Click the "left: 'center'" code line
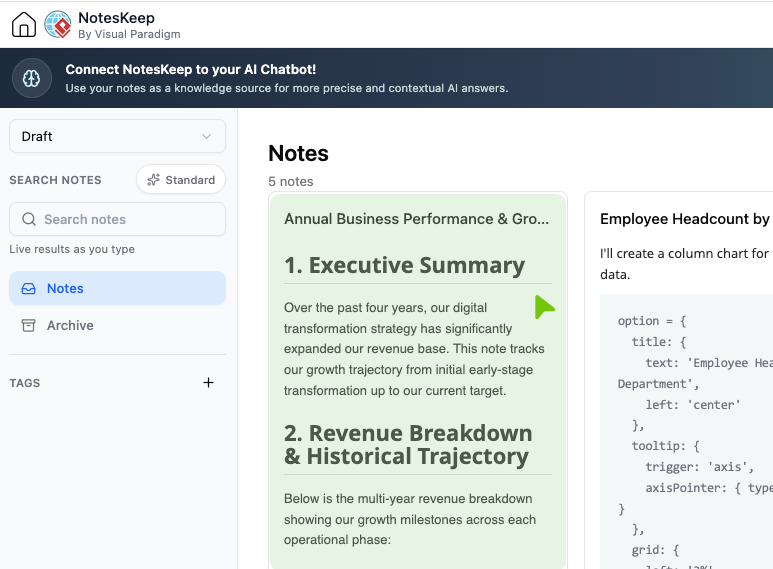 (x=693, y=405)
